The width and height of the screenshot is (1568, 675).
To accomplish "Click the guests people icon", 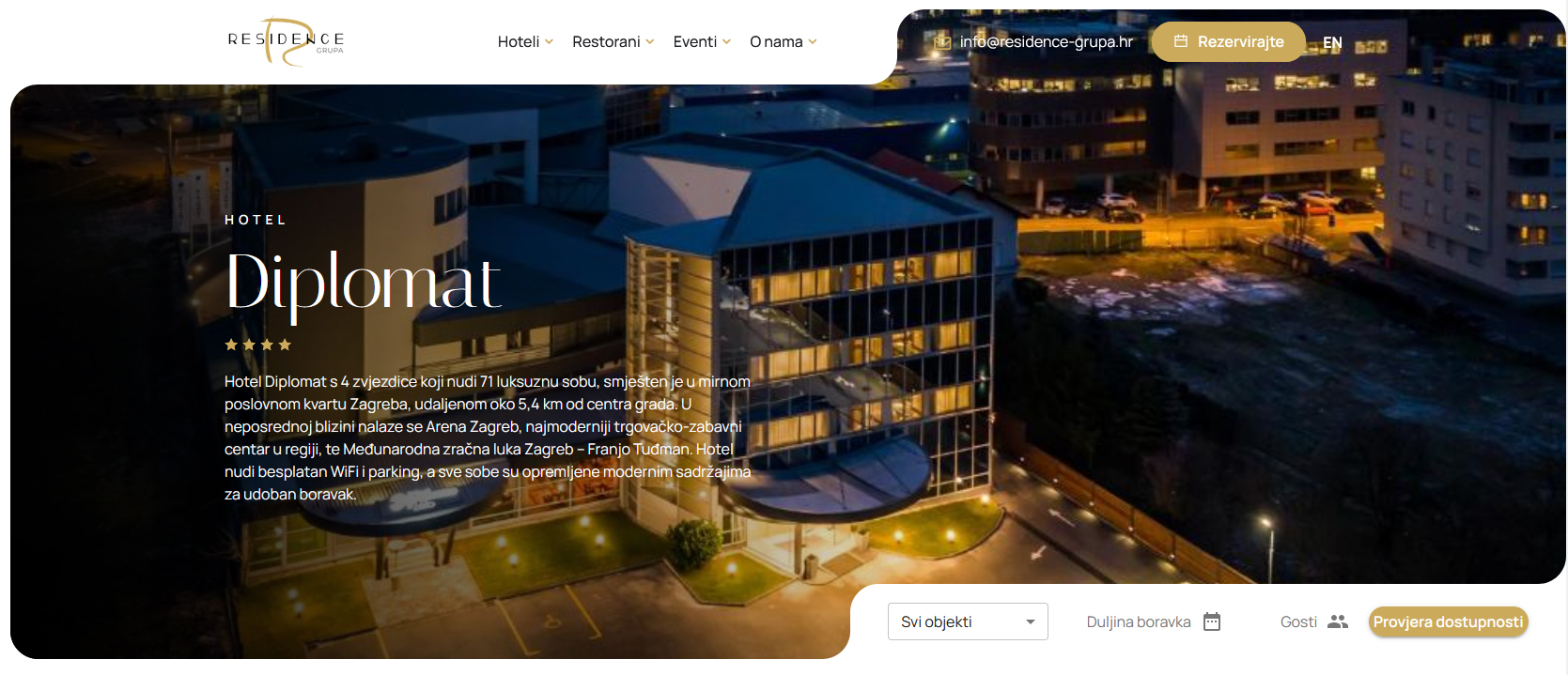I will (x=1338, y=621).
